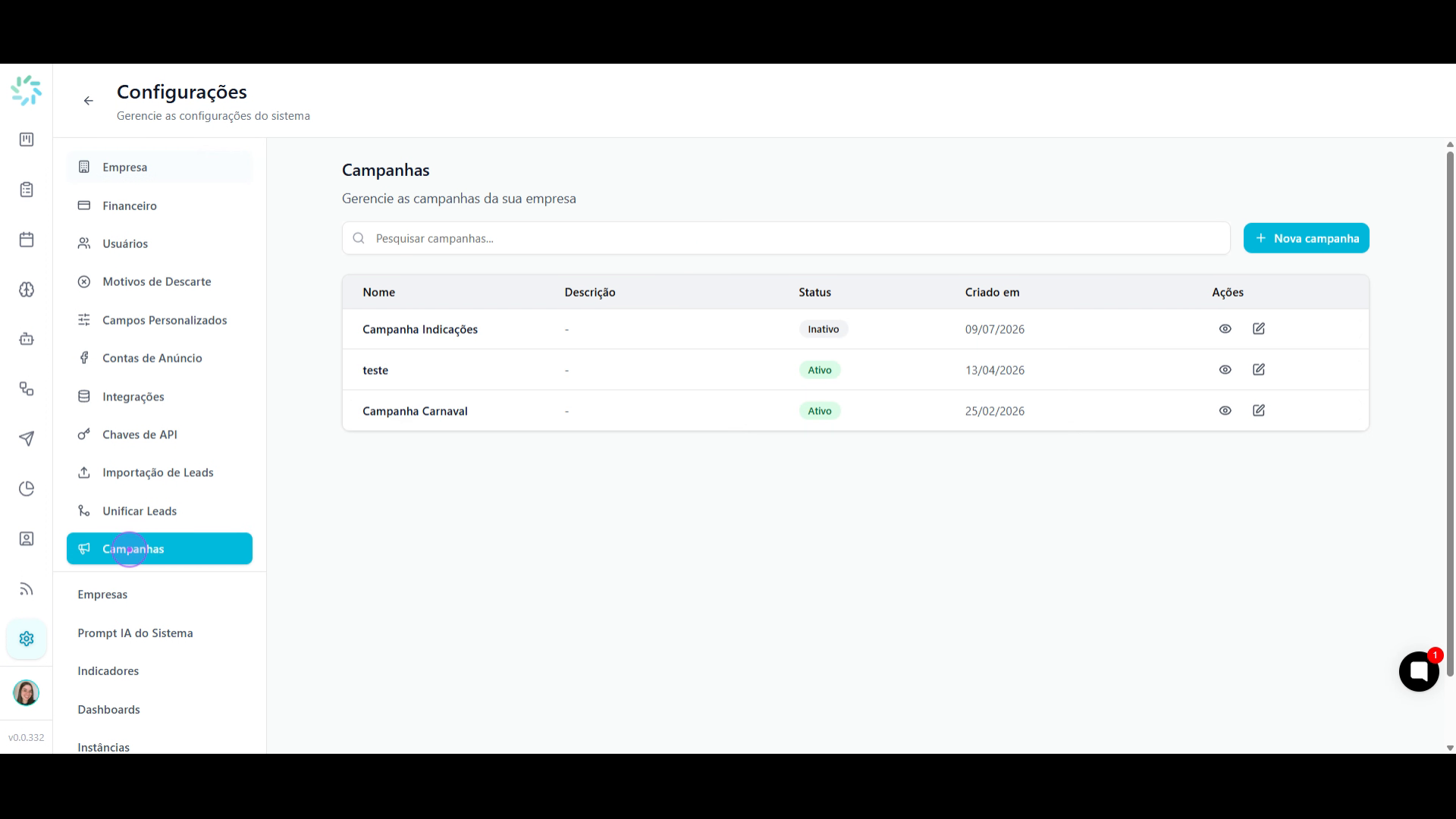Viewport: 1456px width, 819px height.
Task: Open the pie chart reports icon
Action: (x=27, y=488)
